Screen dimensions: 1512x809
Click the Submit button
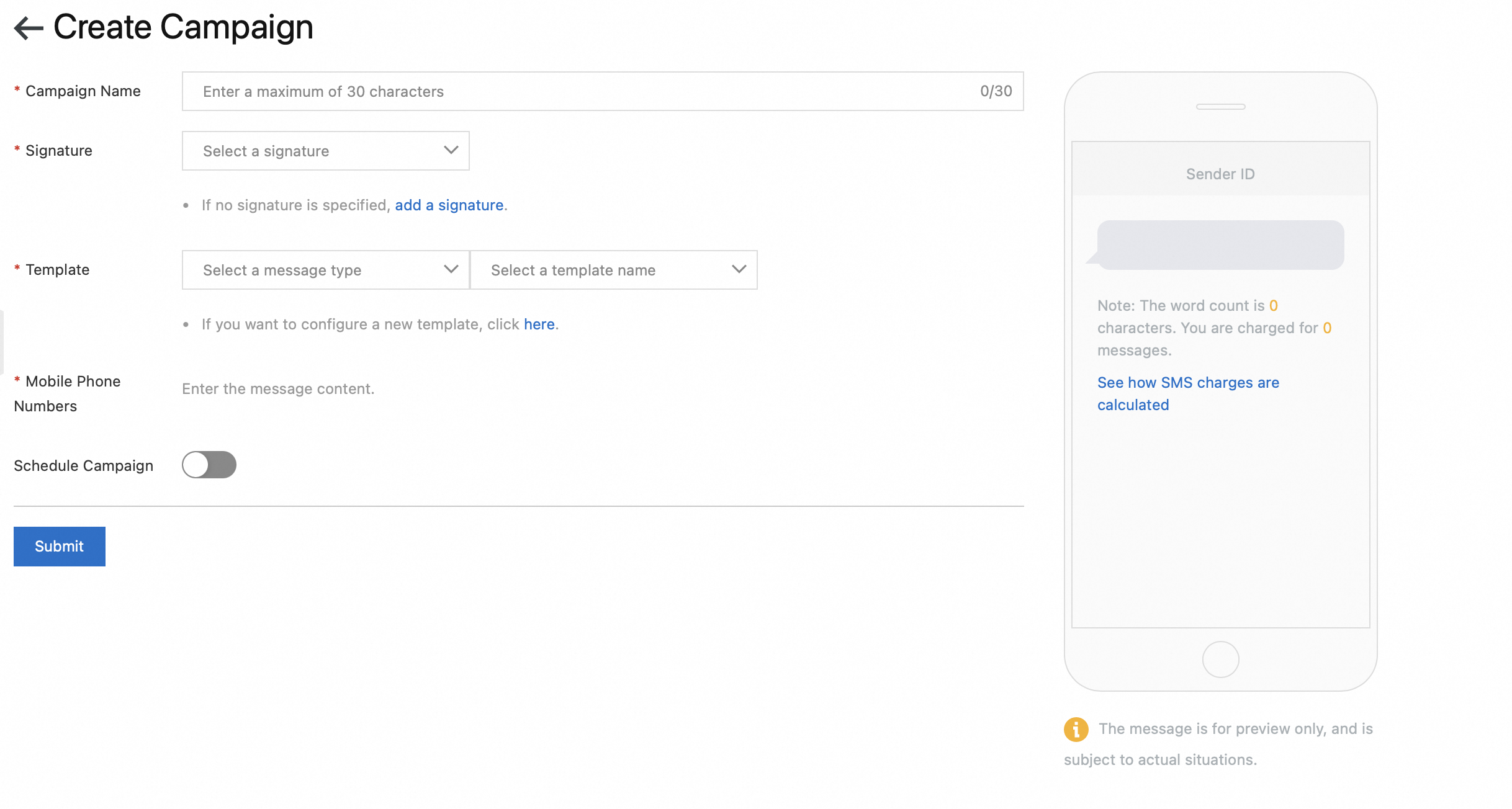click(x=59, y=546)
